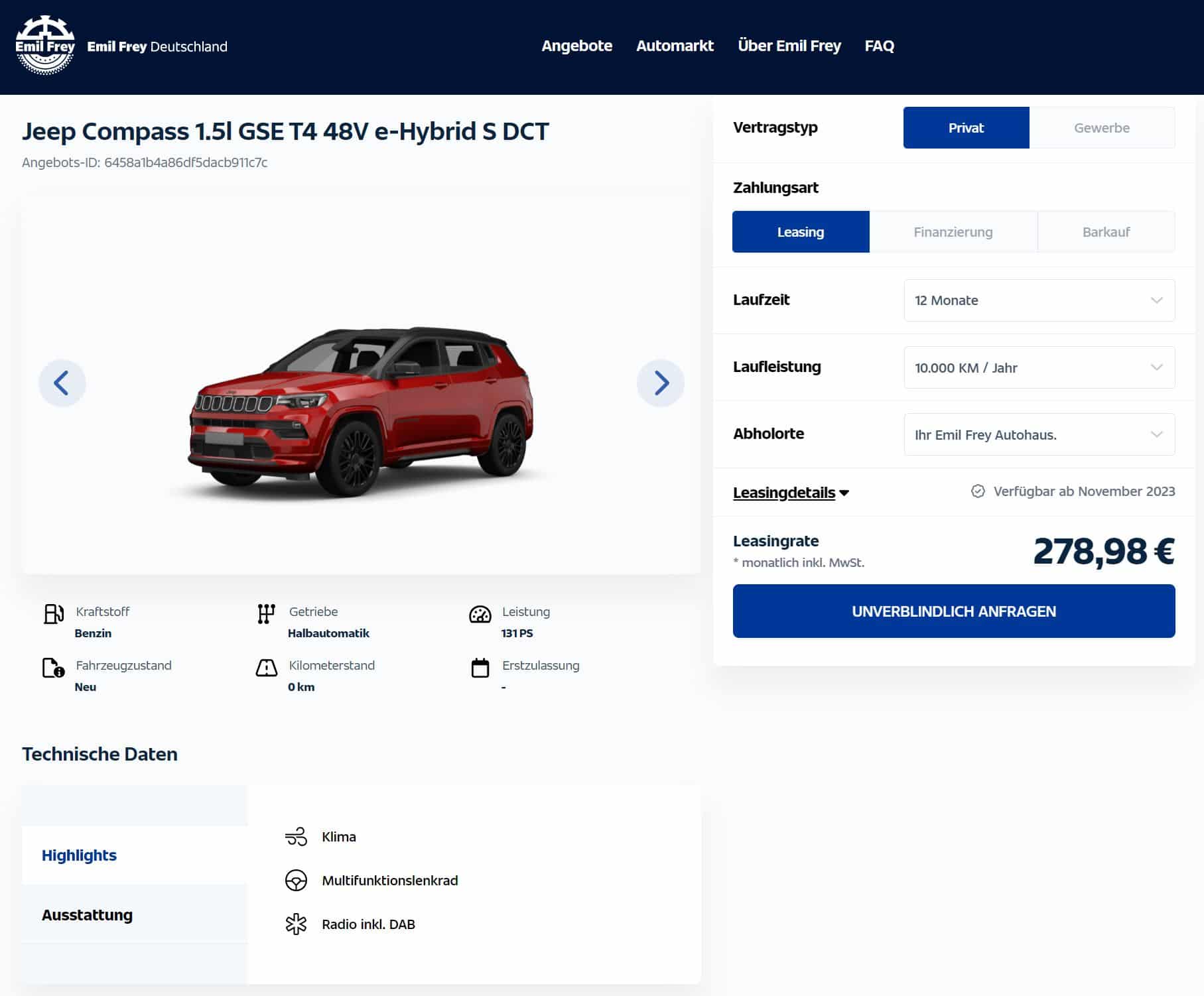1204x996 pixels.
Task: Click the Kraftstoff fuel pump icon
Action: (54, 614)
